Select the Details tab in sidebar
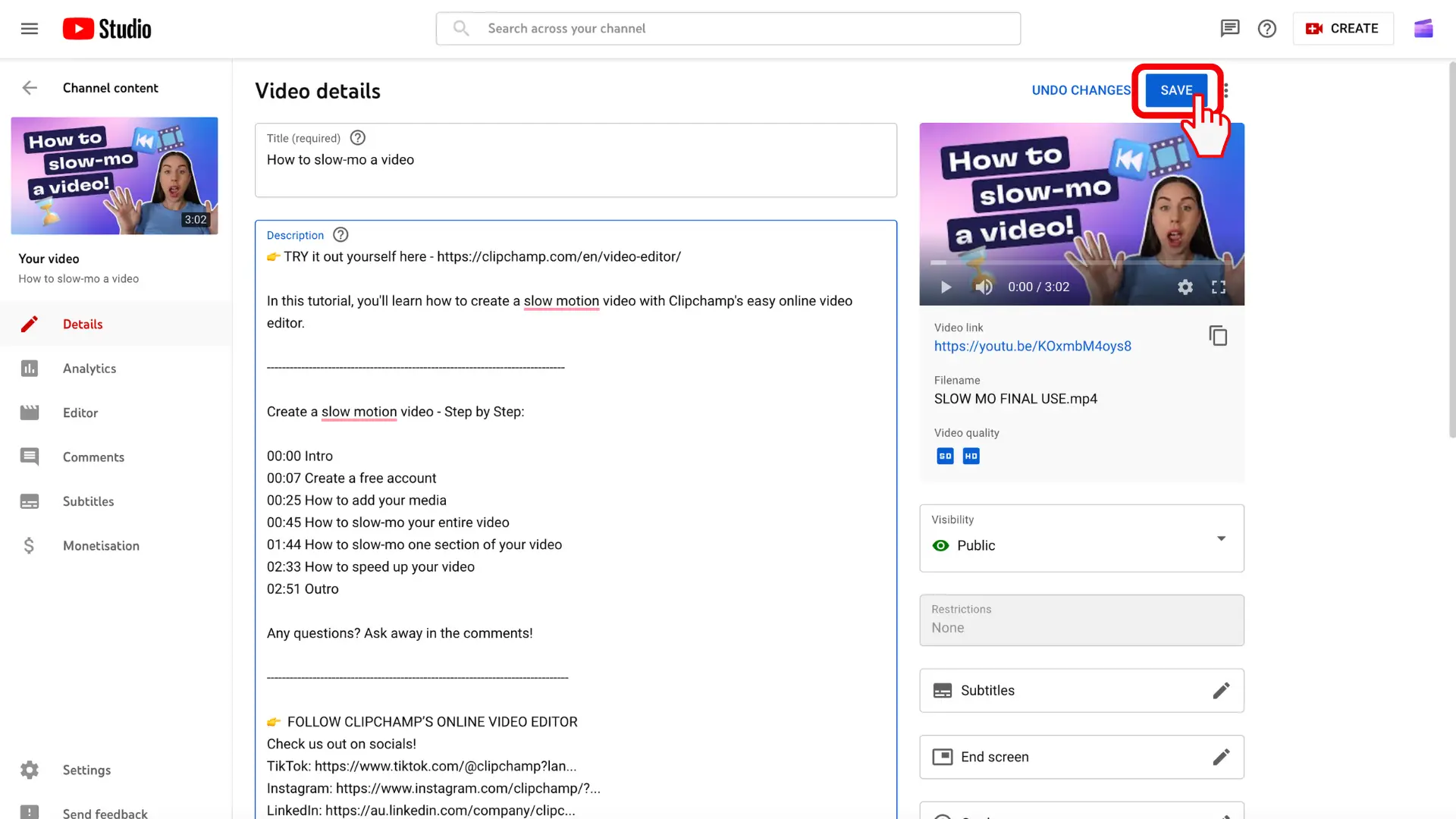 83,323
